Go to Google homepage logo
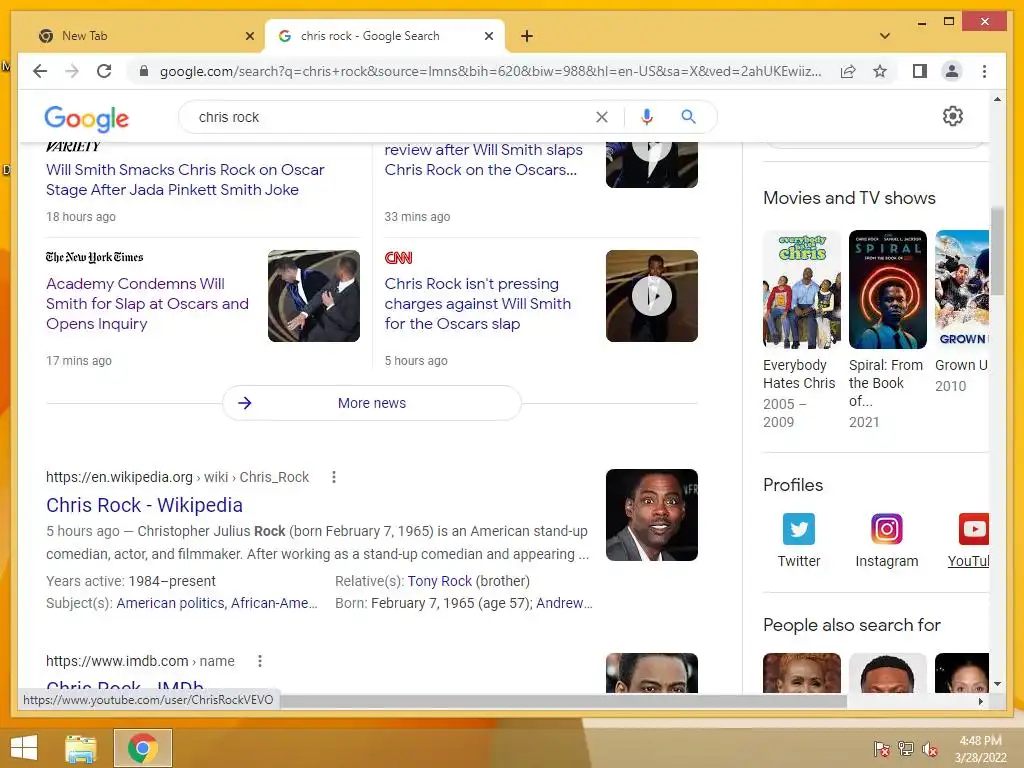The height and width of the screenshot is (768, 1024). click(x=86, y=118)
